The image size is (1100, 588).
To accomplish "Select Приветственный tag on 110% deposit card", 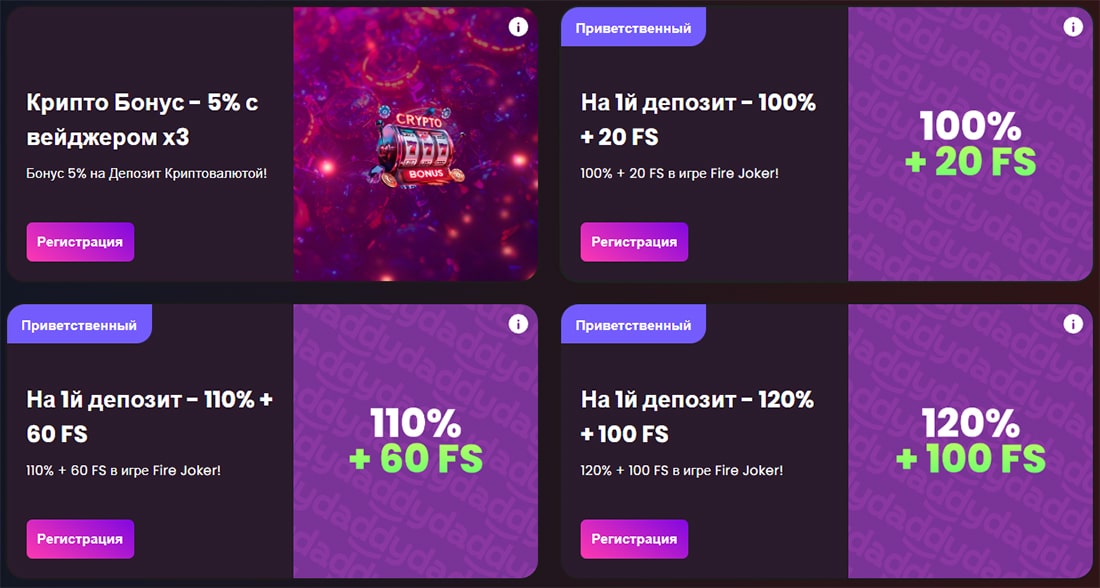I will pos(79,324).
